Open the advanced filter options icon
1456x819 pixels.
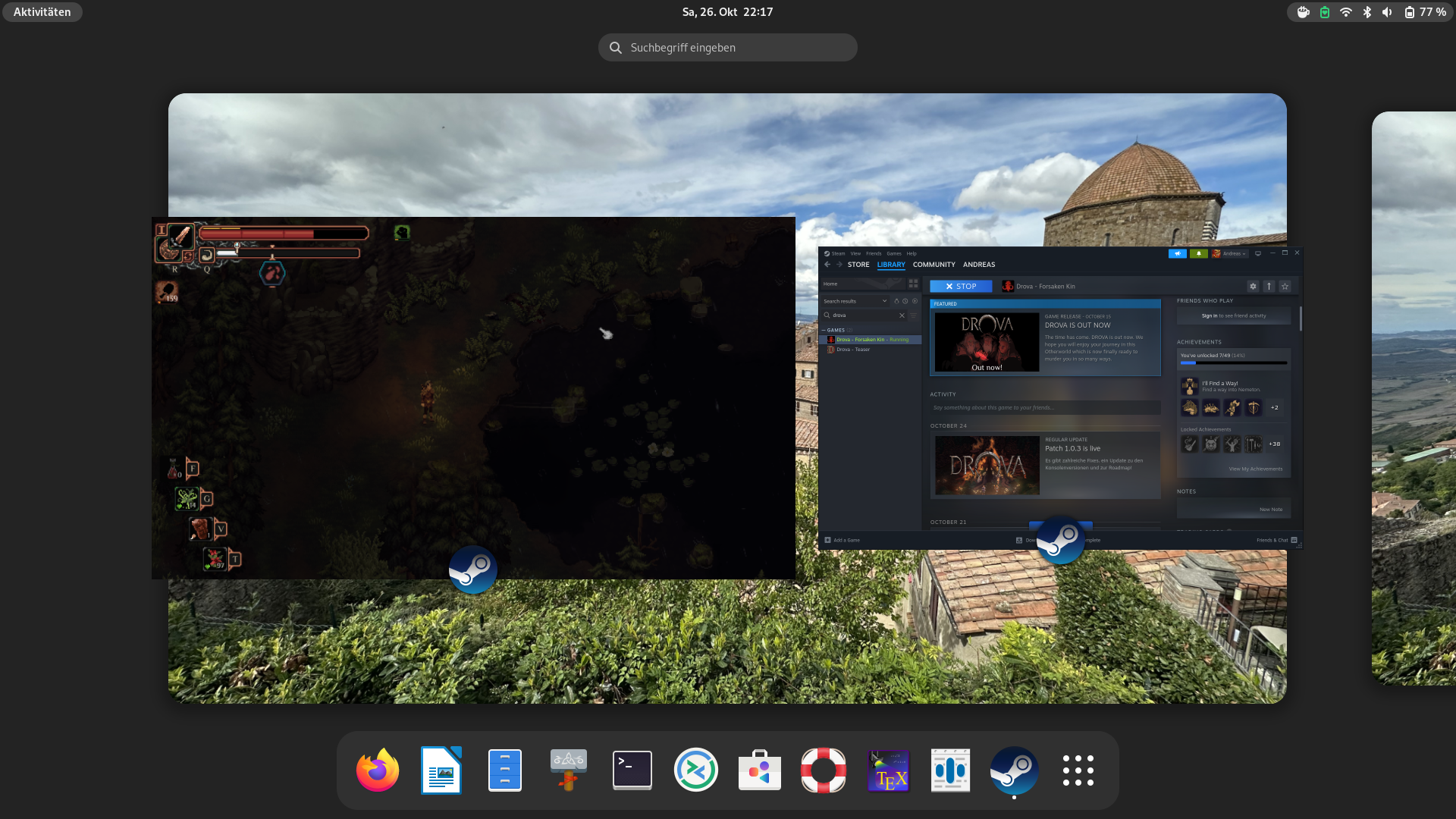(913, 315)
